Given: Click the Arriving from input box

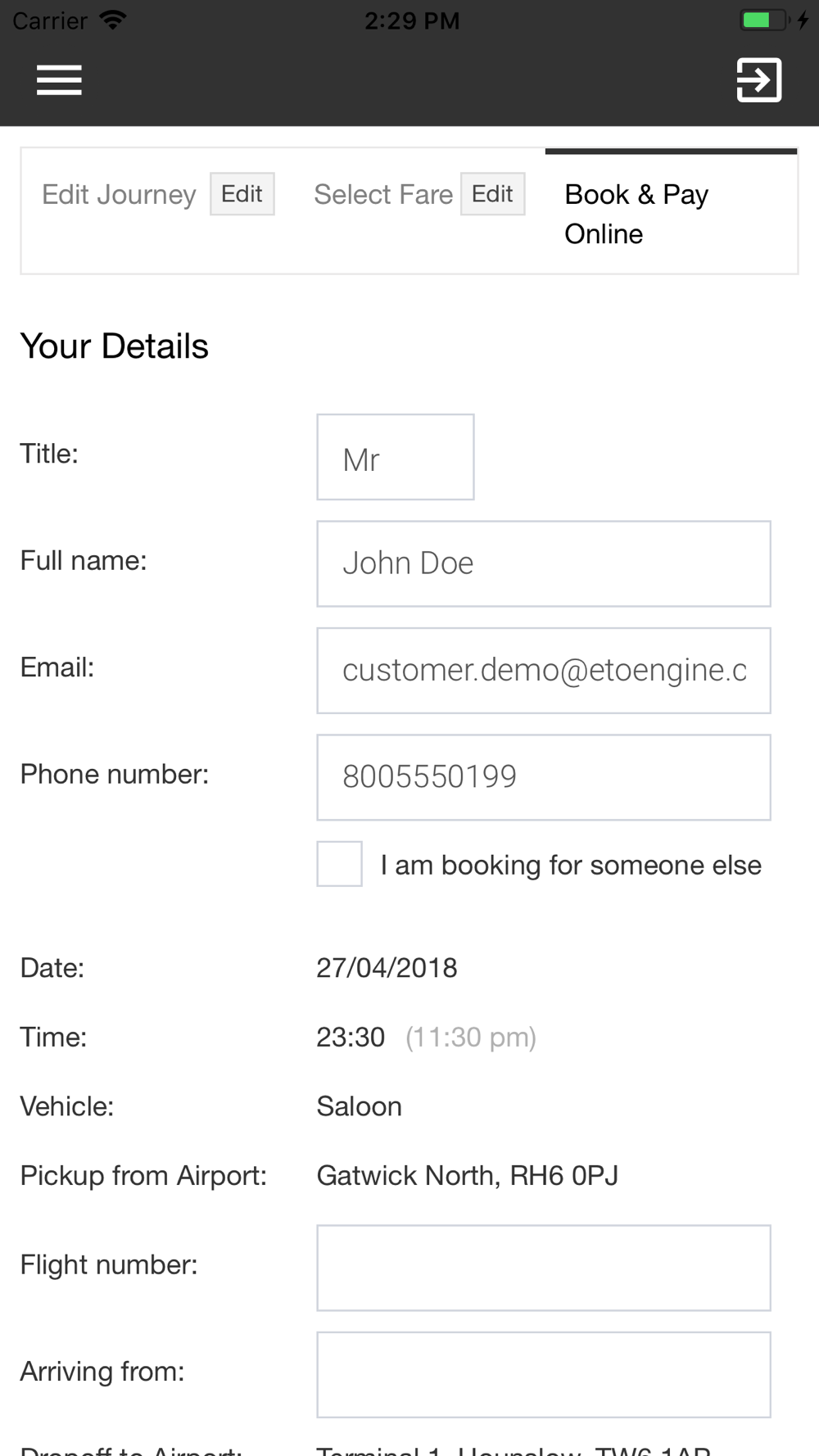Looking at the screenshot, I should [x=544, y=1375].
